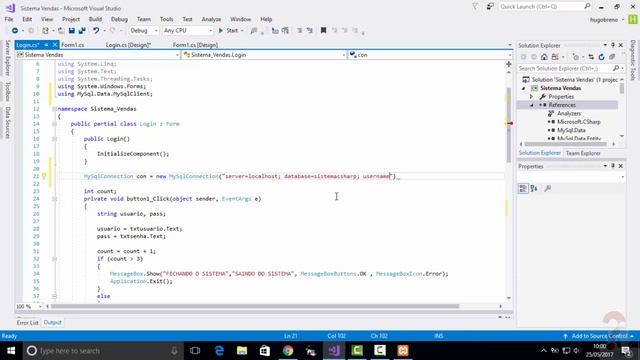Open the File menu
This screenshot has height=360, width=640.
9,19
